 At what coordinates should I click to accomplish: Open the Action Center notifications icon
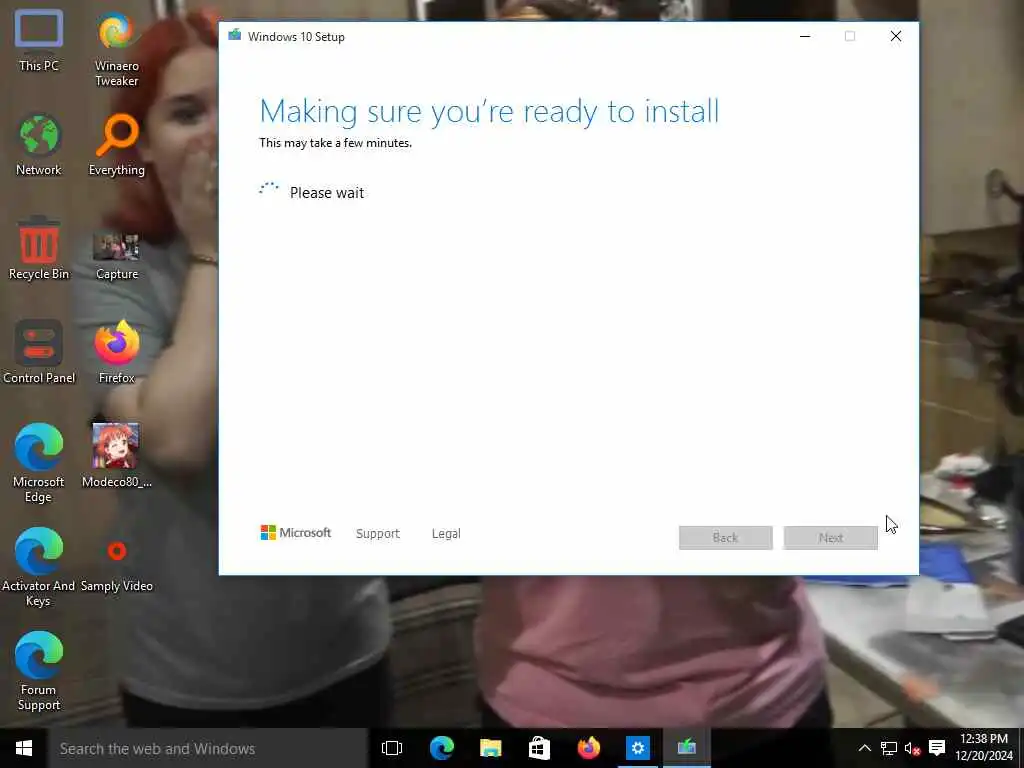(937, 748)
